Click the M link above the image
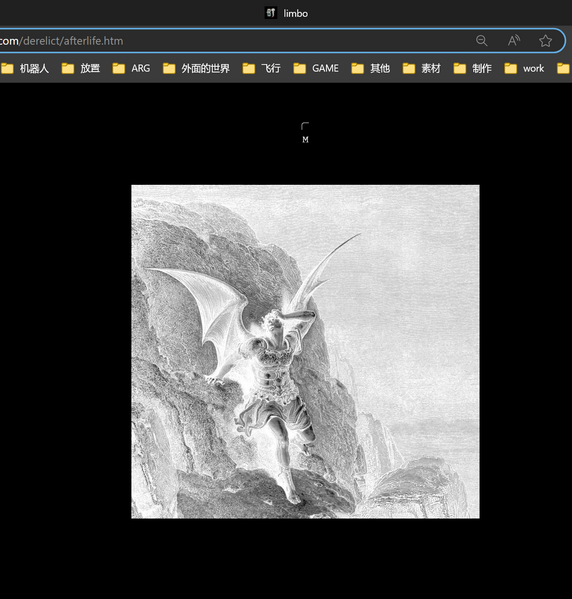Screen dimensions: 572x599 click(305, 140)
